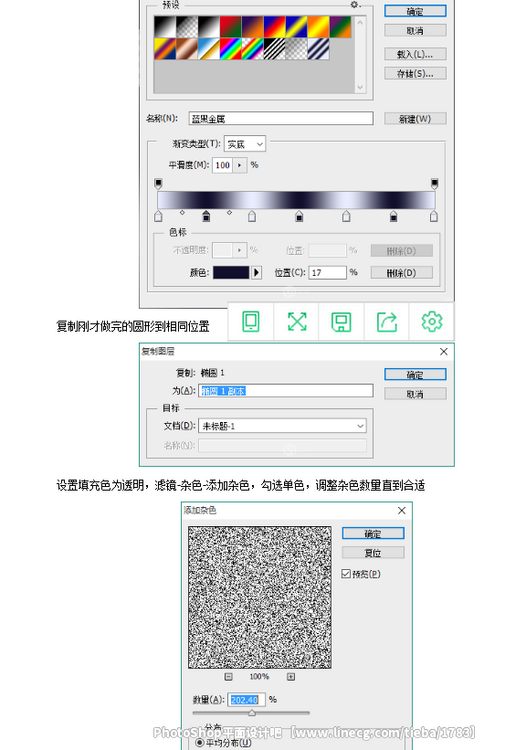The image size is (526, 750).
Task: Zoom out the Add Noise preview with minus icon
Action: (x=229, y=676)
